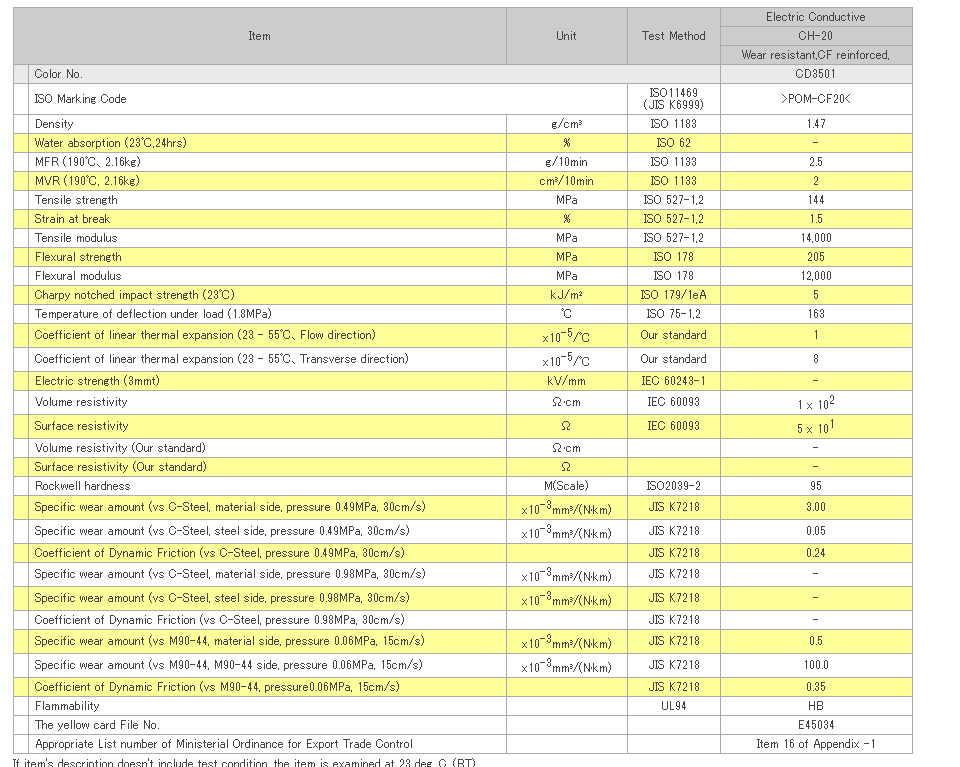The height and width of the screenshot is (767, 960).
Task: Click the tensile modulus value 14,000
Action: [x=815, y=238]
